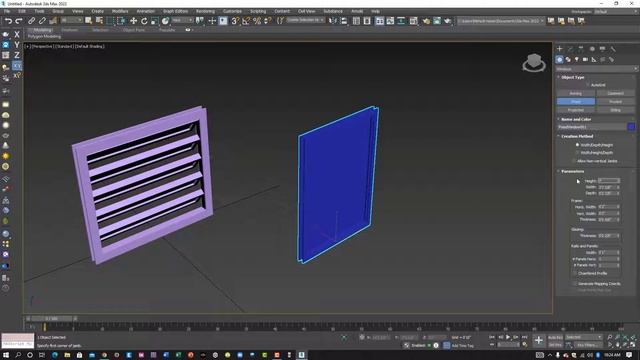This screenshot has width=640, height=360.
Task: Click the Awning window type button
Action: click(576, 93)
